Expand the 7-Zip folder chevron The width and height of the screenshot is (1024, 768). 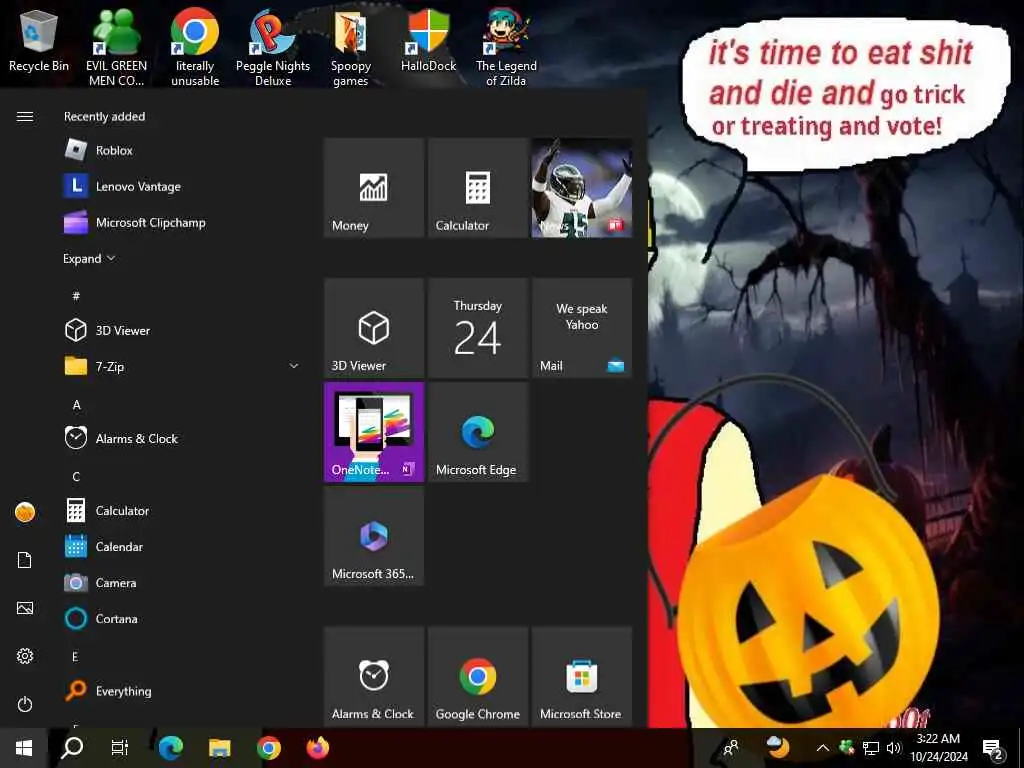tap(294, 366)
